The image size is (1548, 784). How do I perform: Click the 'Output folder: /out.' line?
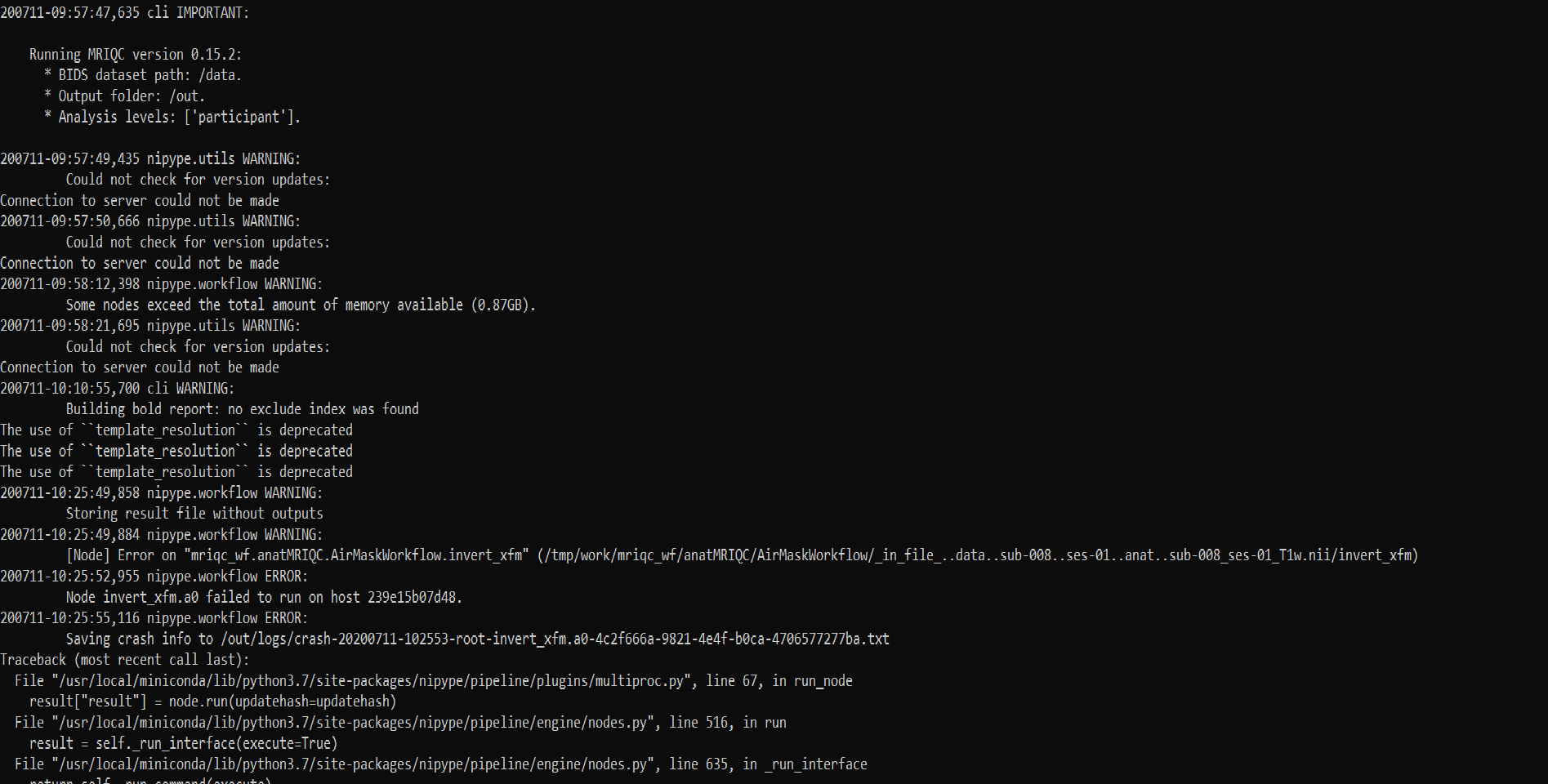[125, 96]
